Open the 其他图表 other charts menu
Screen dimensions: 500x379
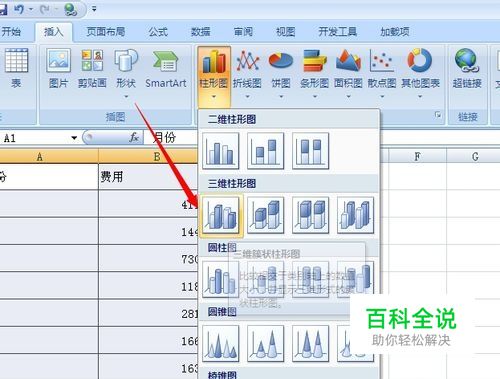420,73
